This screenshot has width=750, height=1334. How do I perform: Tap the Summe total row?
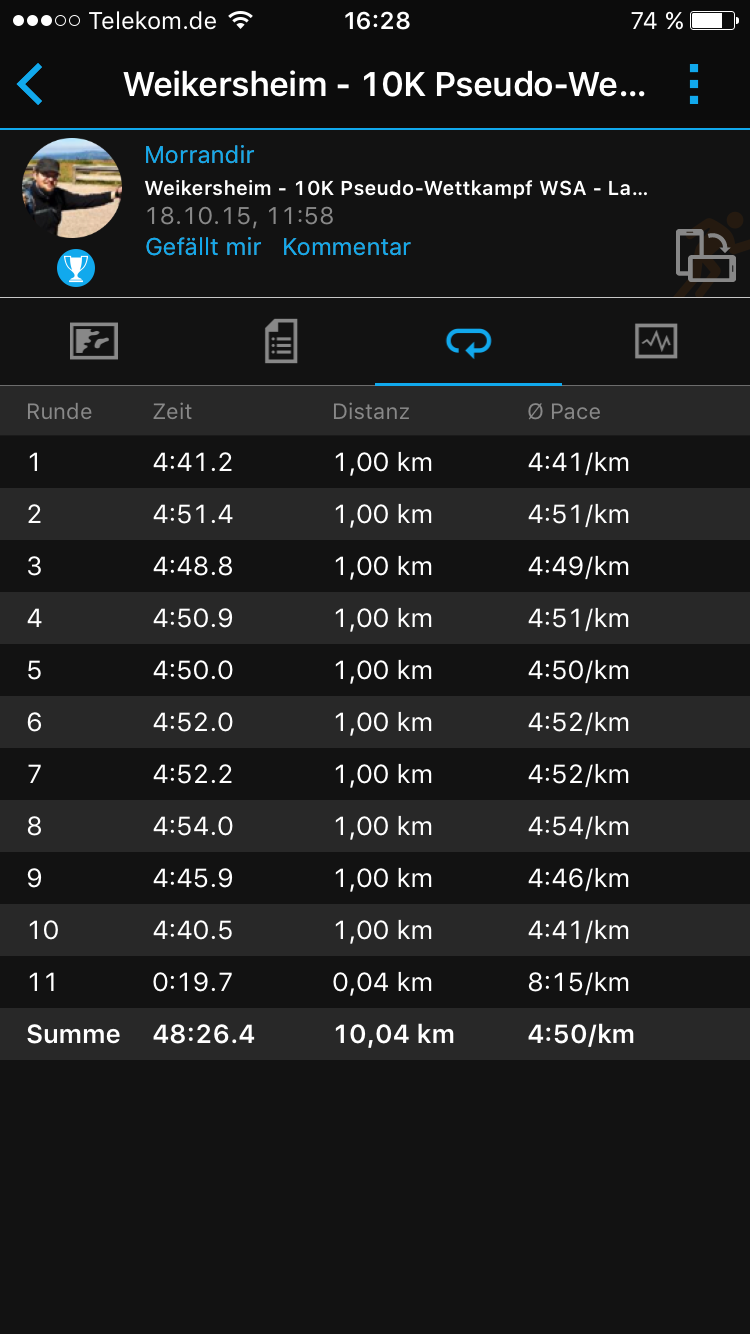(x=375, y=1034)
